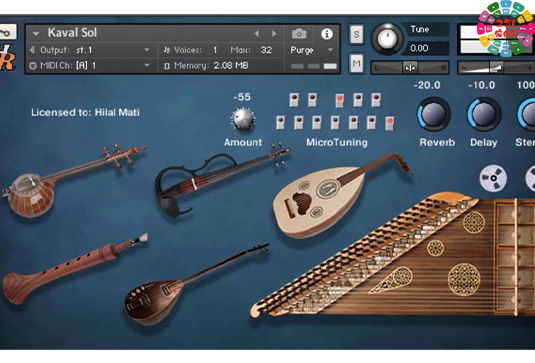Click the Delay label
The height and width of the screenshot is (363, 535).
(x=483, y=142)
